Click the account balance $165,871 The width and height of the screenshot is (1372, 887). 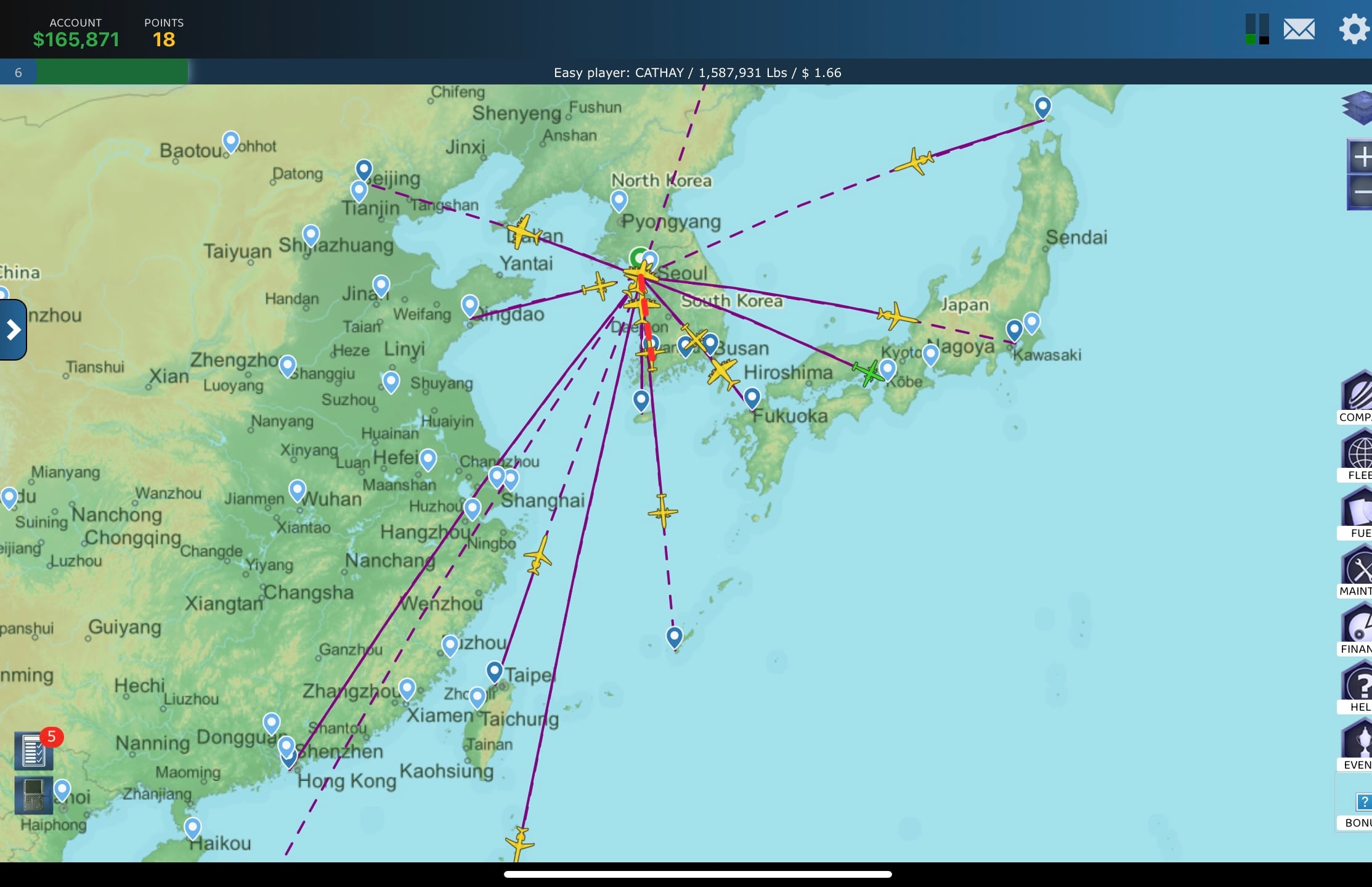76,39
